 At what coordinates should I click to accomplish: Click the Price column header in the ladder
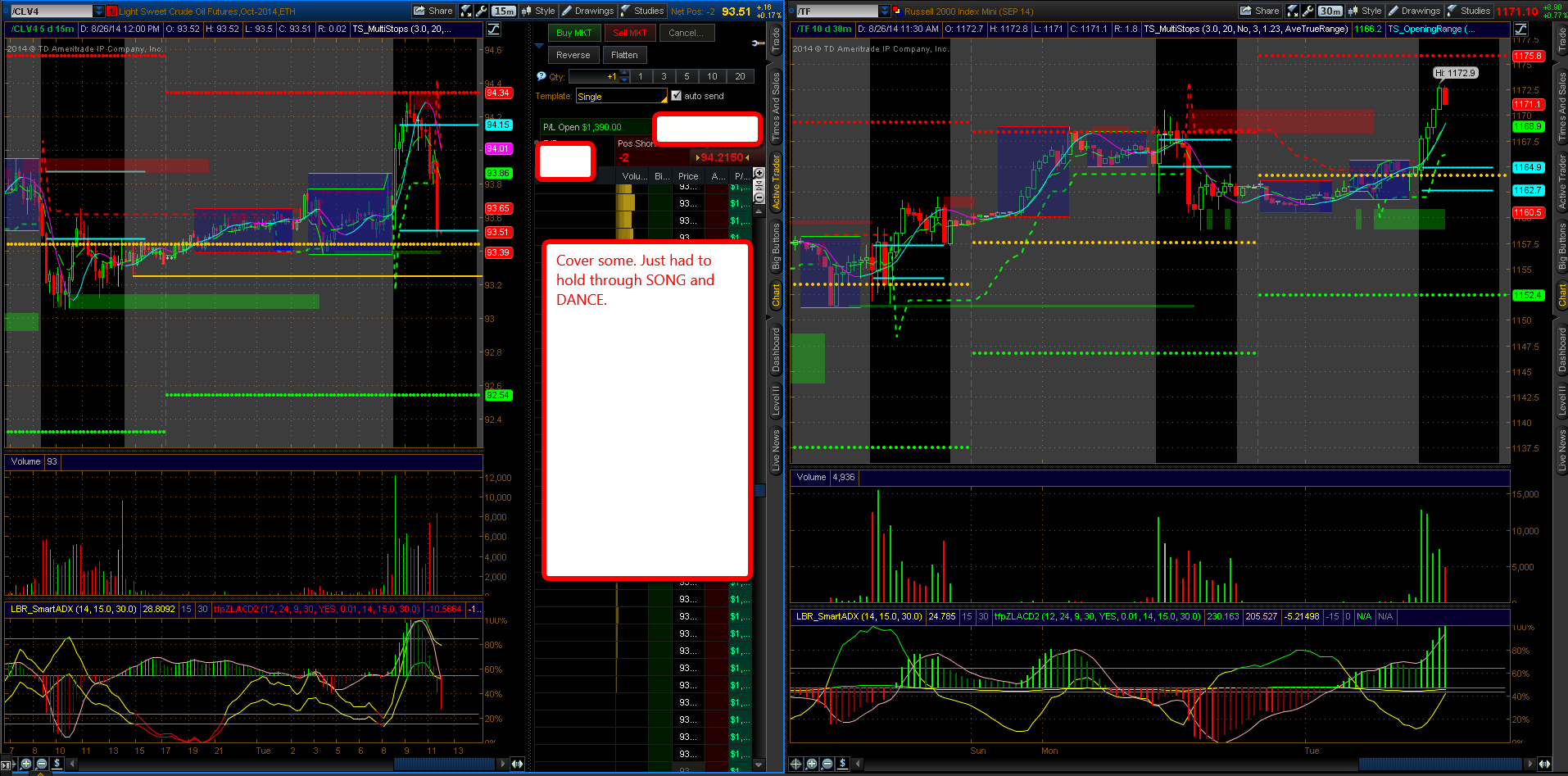688,176
